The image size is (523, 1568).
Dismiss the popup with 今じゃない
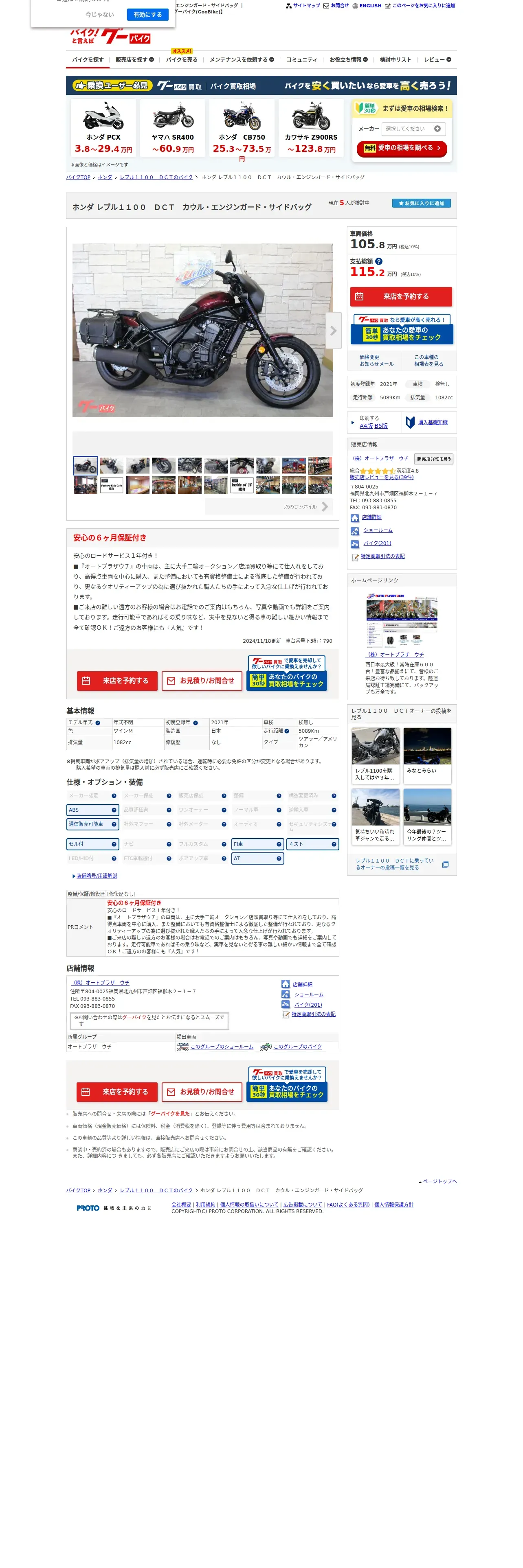[x=99, y=15]
